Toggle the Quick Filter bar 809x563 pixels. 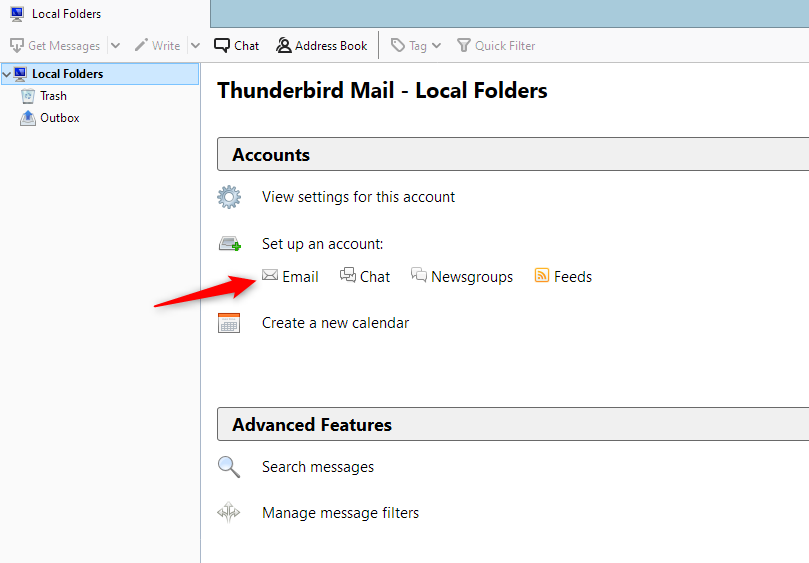tap(496, 45)
